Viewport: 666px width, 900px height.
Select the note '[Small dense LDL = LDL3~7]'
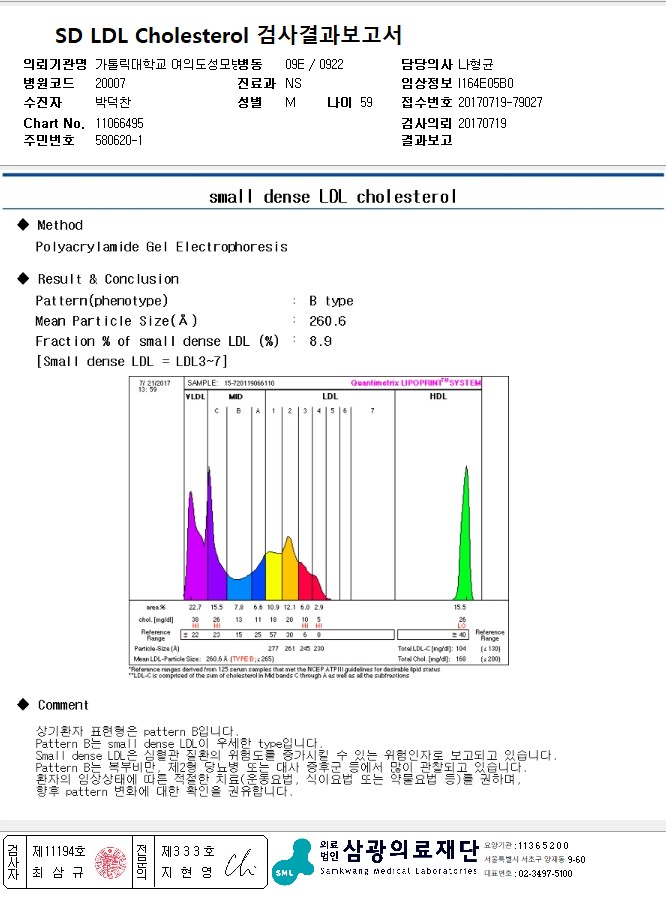[x=132, y=361]
